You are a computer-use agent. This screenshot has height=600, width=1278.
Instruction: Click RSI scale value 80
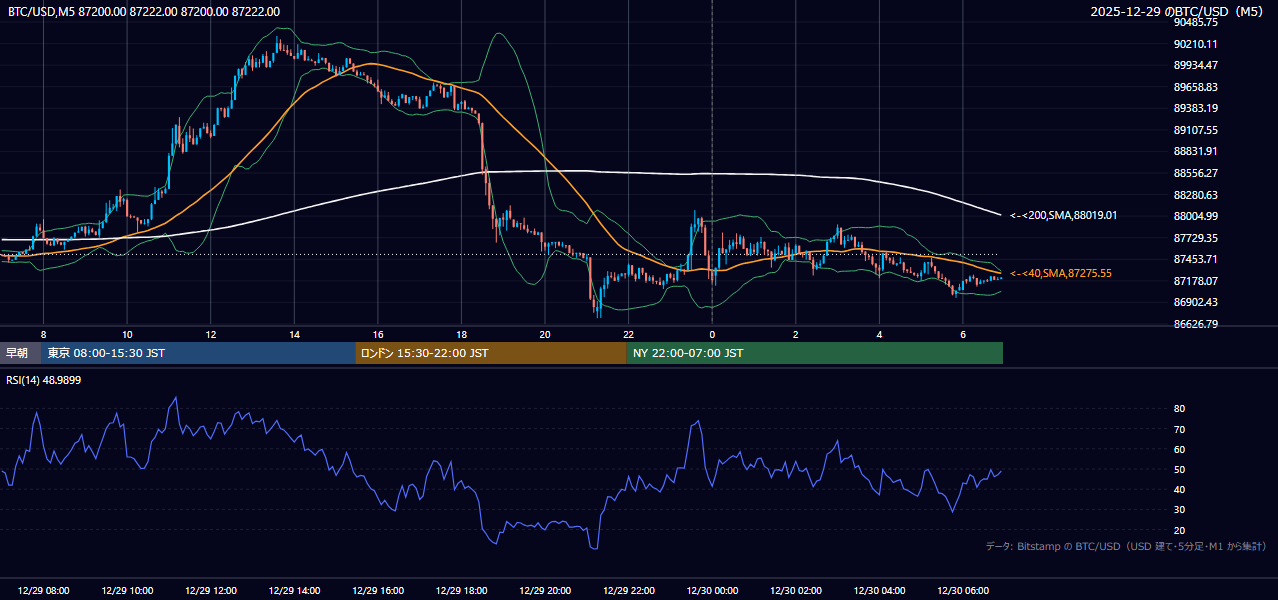[1179, 409]
